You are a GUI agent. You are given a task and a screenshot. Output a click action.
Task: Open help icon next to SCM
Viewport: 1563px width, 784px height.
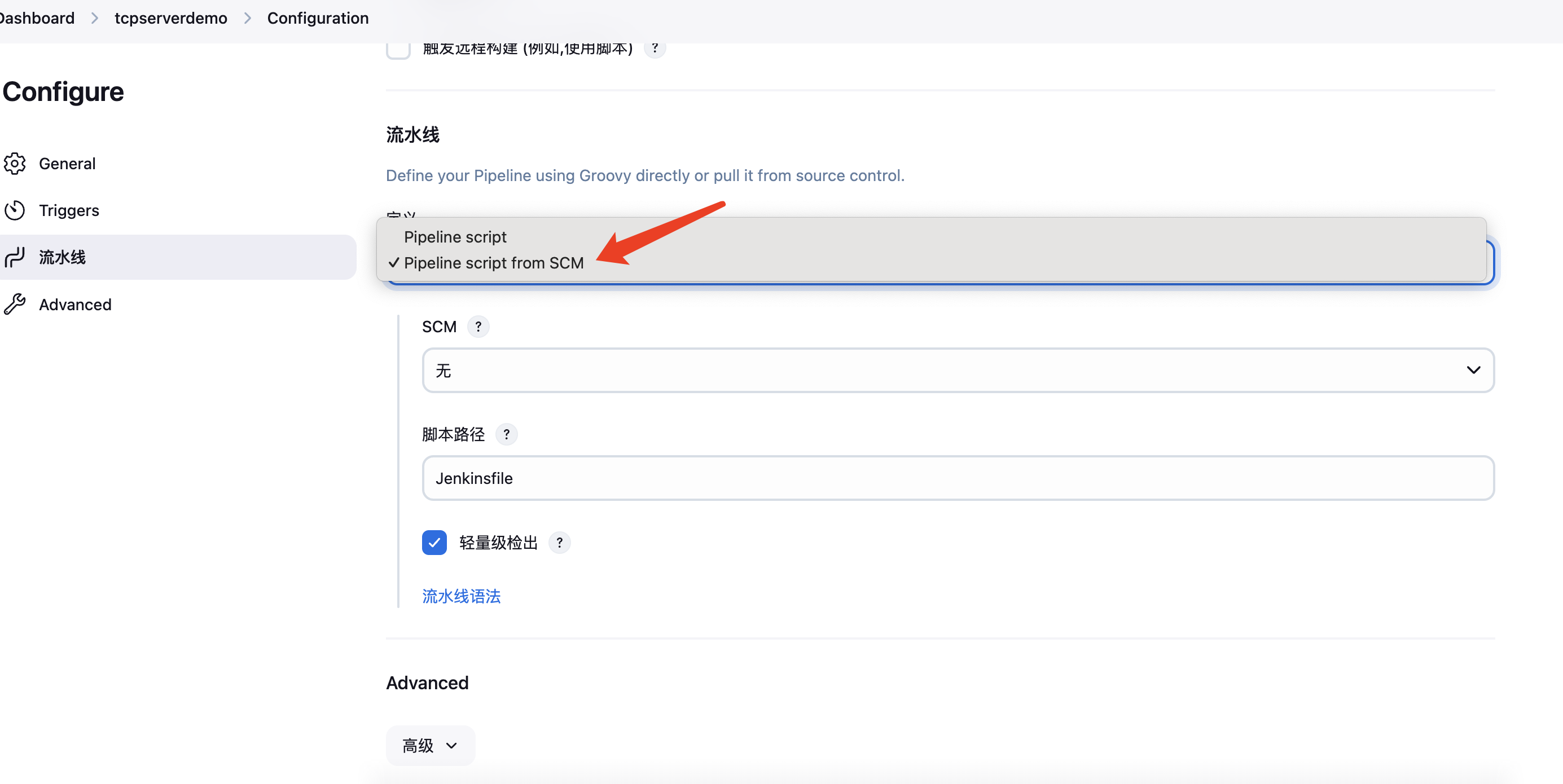point(478,327)
